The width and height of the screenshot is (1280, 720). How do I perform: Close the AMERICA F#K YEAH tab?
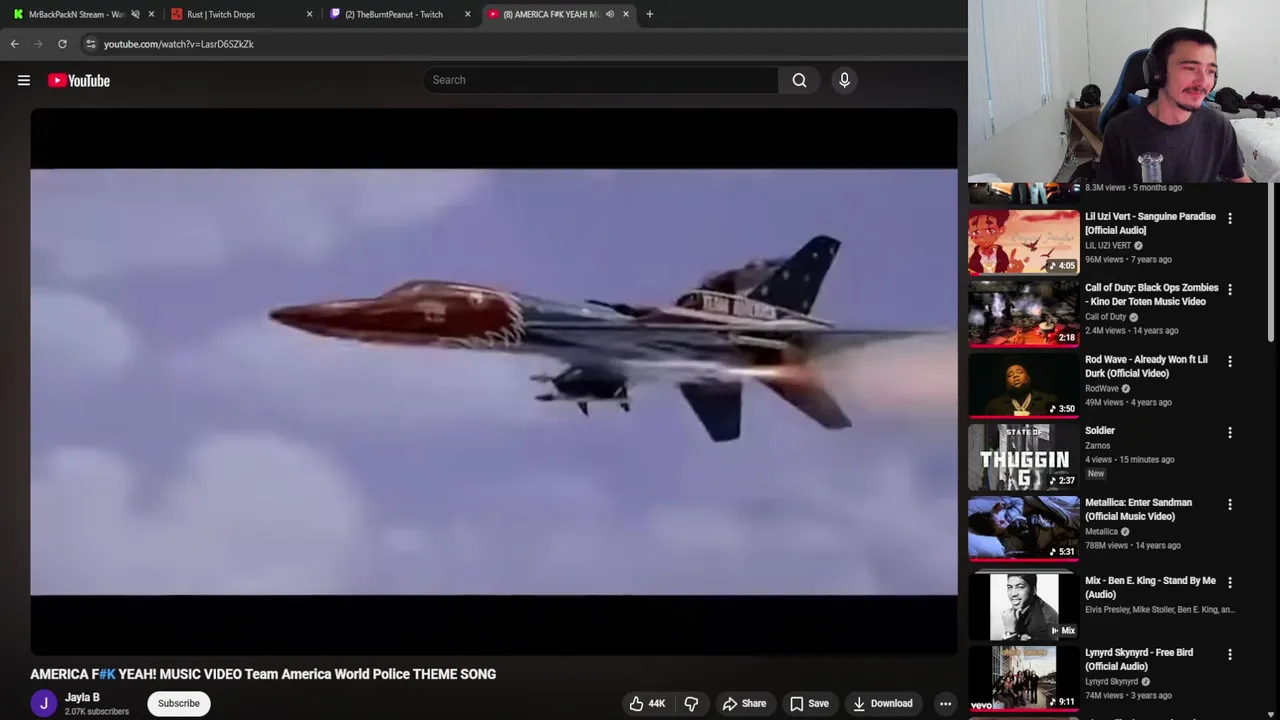[626, 14]
